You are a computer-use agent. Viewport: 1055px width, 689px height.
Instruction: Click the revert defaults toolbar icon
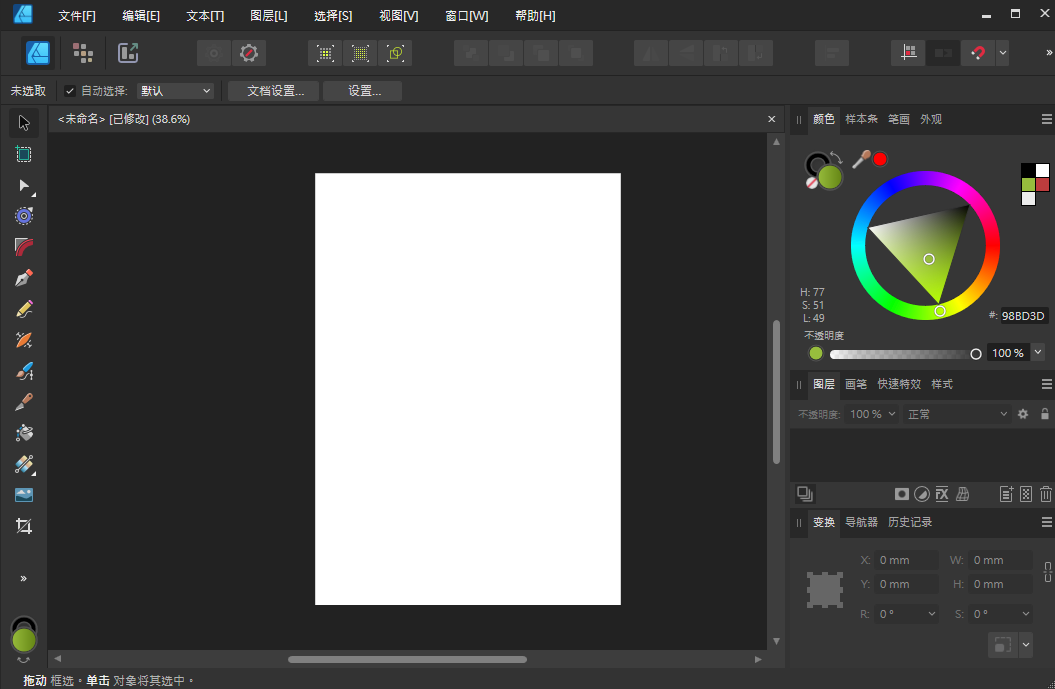[249, 52]
